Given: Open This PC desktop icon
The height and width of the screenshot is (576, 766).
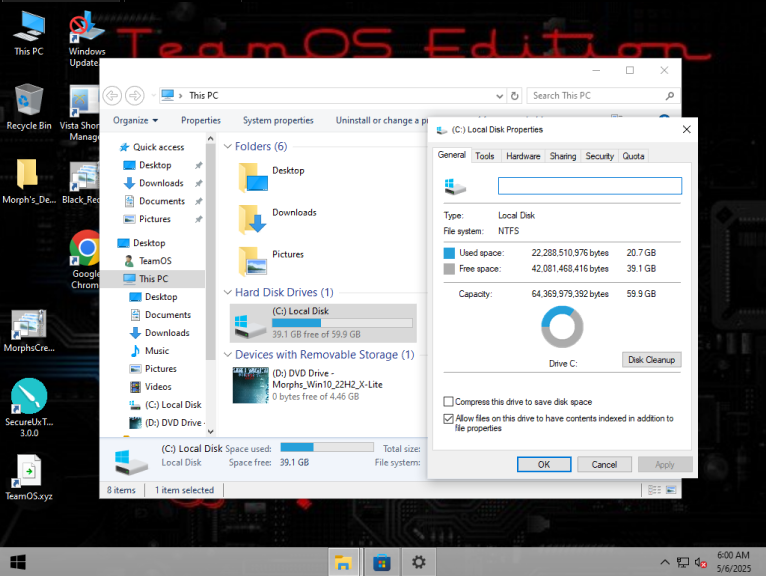Looking at the screenshot, I should (x=28, y=33).
